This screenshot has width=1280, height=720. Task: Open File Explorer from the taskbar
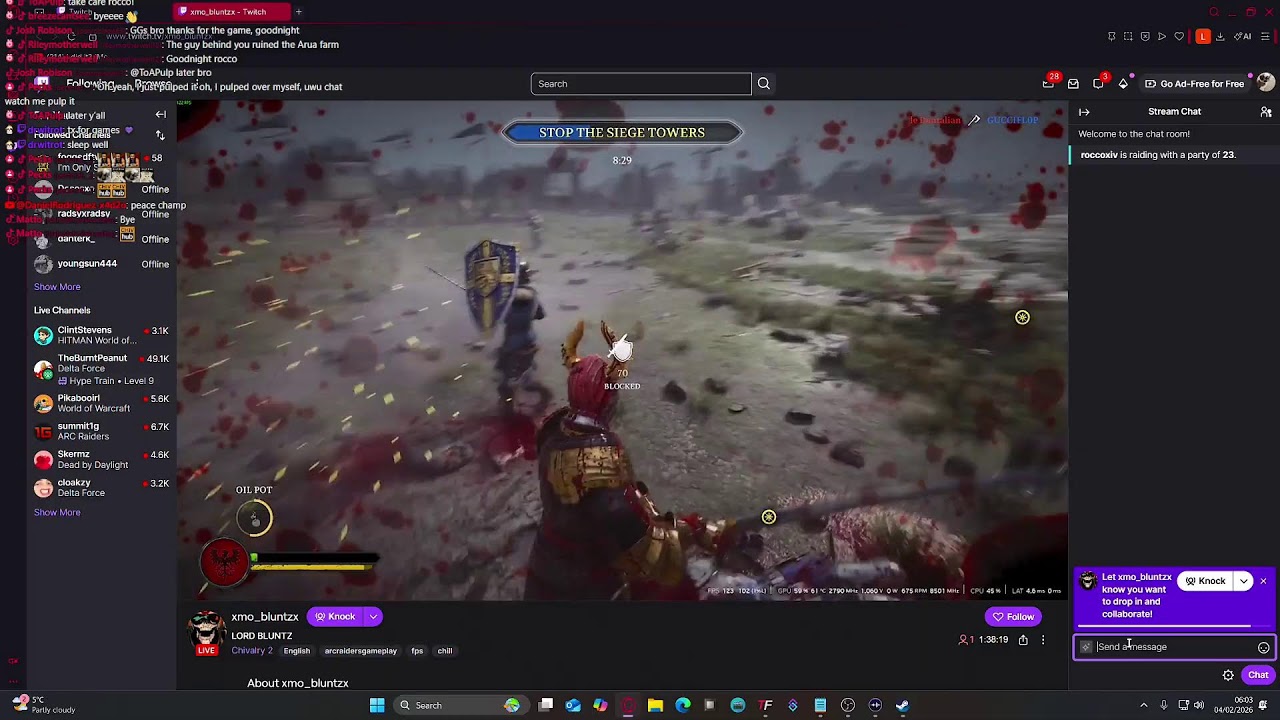tap(655, 705)
